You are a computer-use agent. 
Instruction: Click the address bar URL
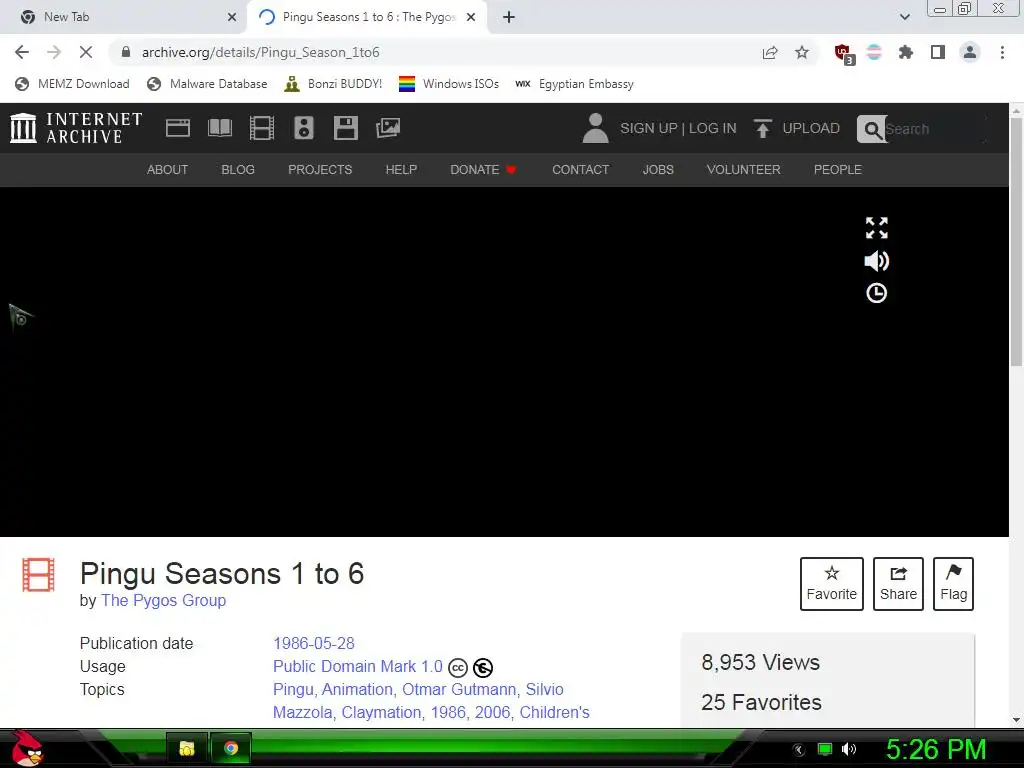tap(261, 52)
